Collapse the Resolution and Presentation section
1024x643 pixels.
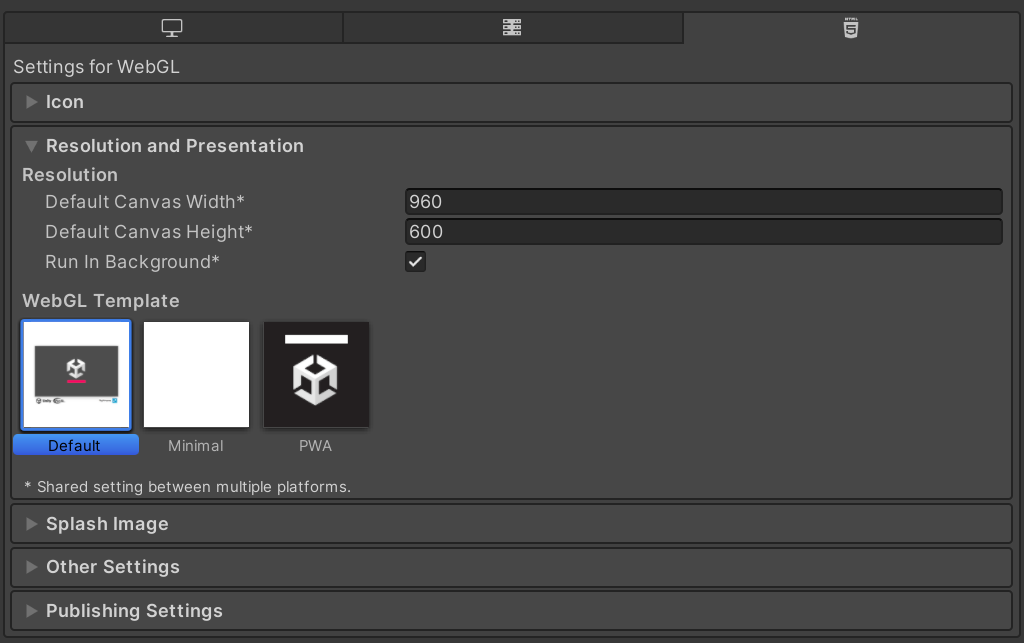click(x=511, y=146)
